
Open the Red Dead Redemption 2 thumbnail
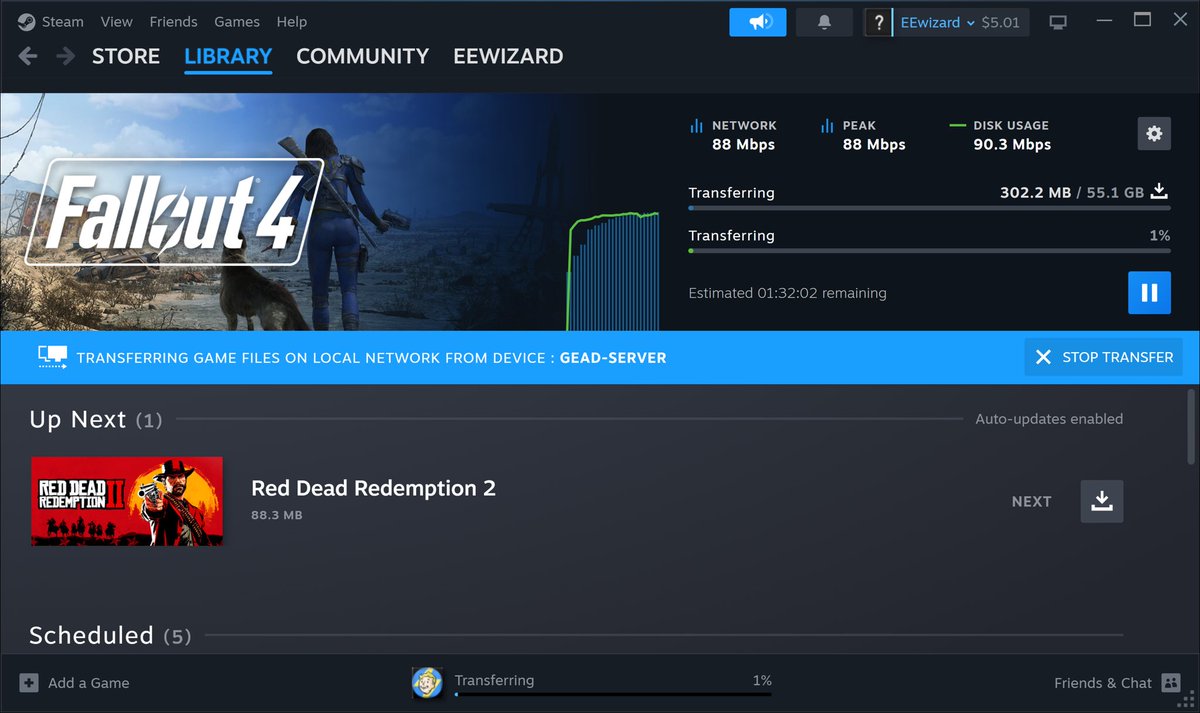(x=127, y=501)
